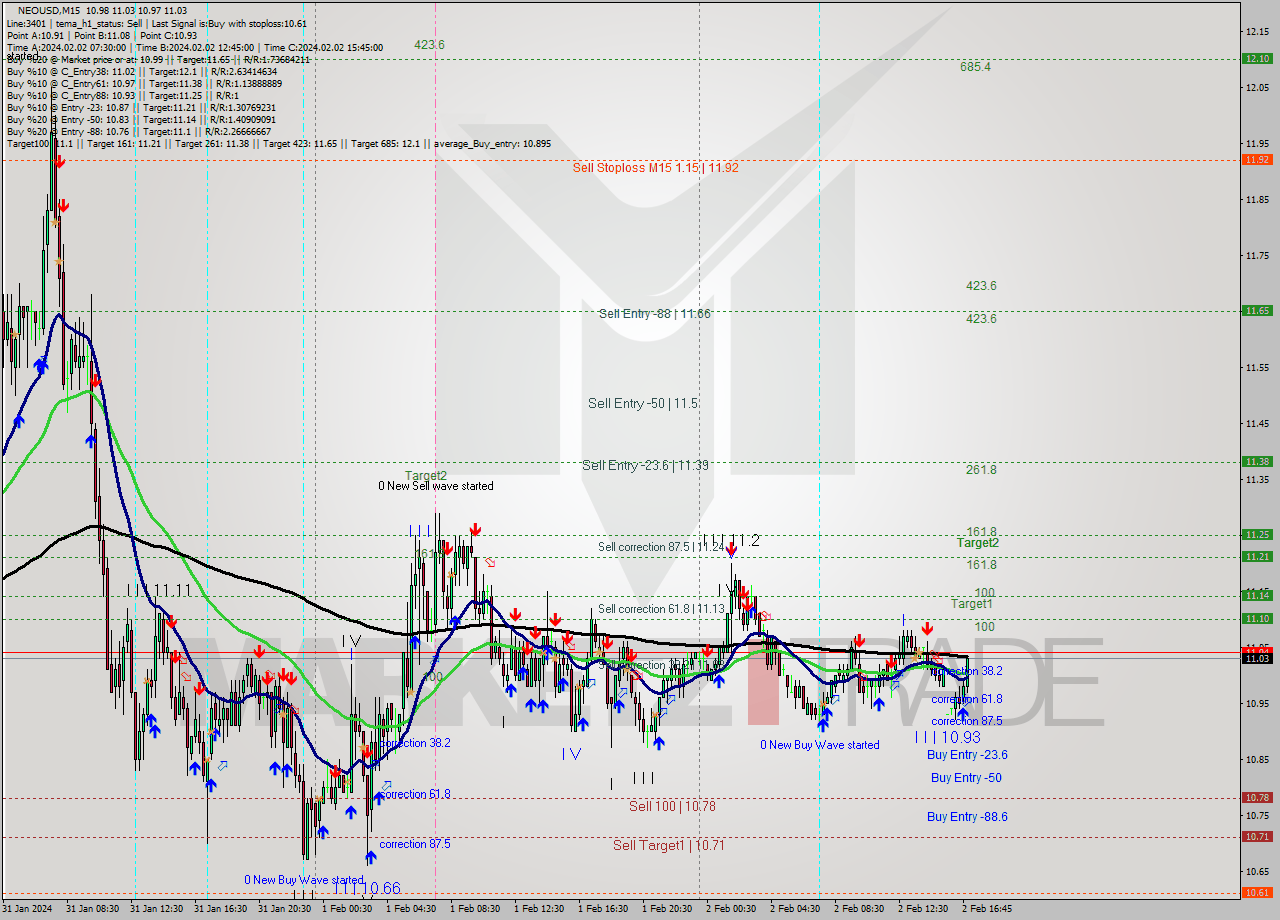Click the '1 Feb 08:30' time axis label

[475, 909]
